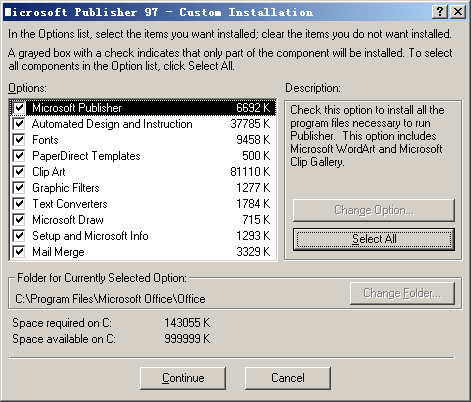Click the Description text about program files

(367, 136)
